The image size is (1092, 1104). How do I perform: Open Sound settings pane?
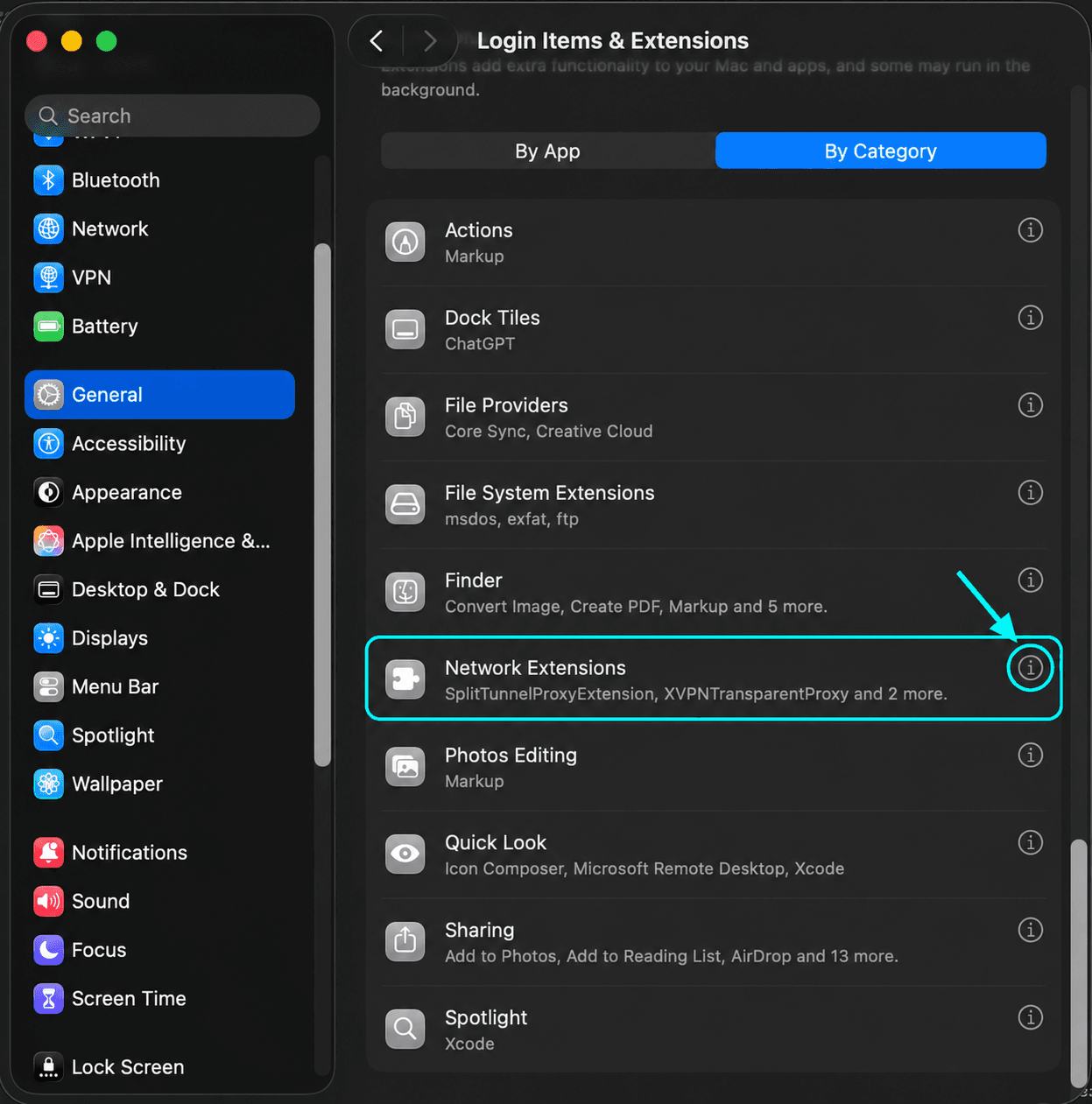tap(160, 902)
